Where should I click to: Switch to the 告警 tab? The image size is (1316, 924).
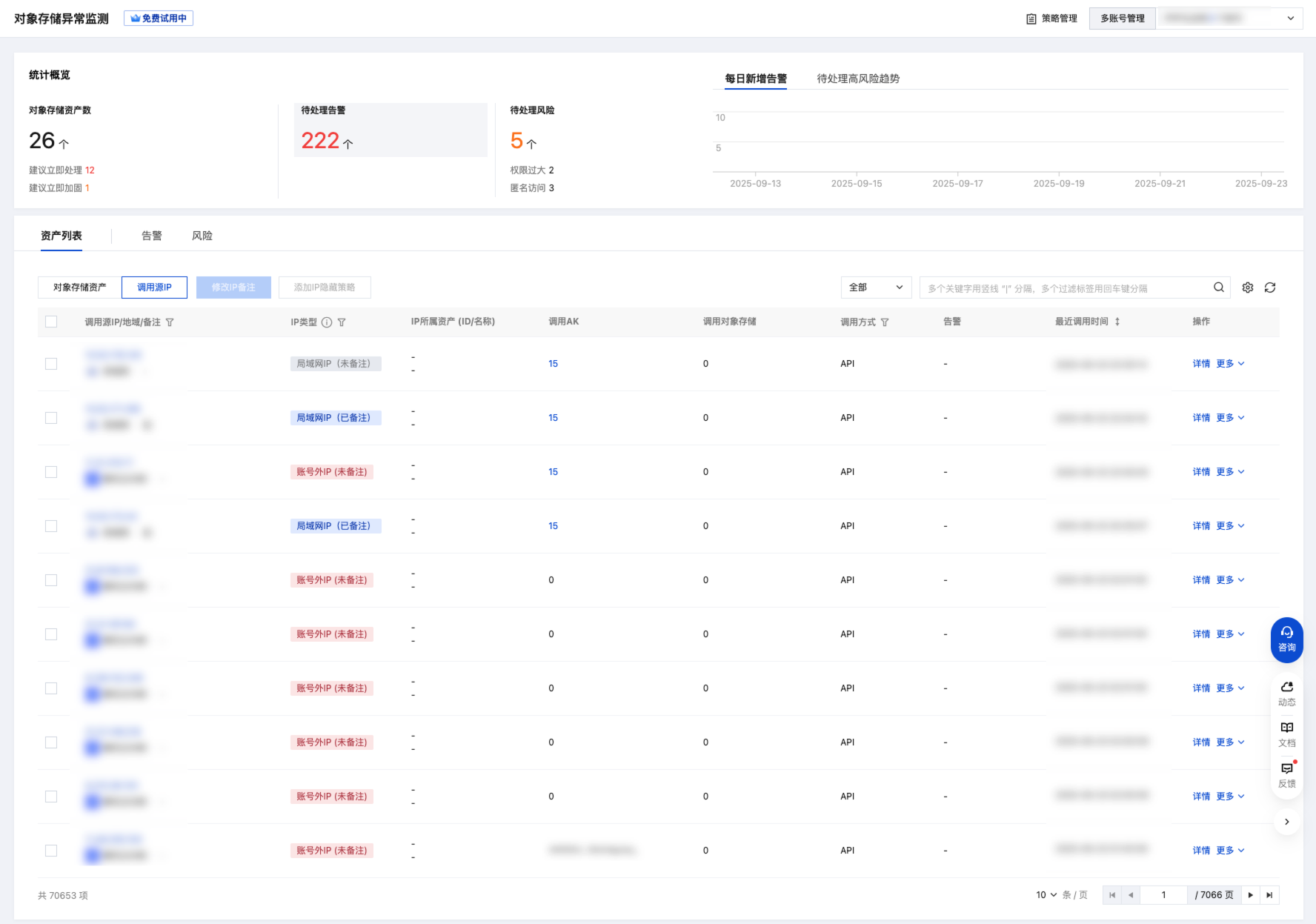tap(151, 236)
